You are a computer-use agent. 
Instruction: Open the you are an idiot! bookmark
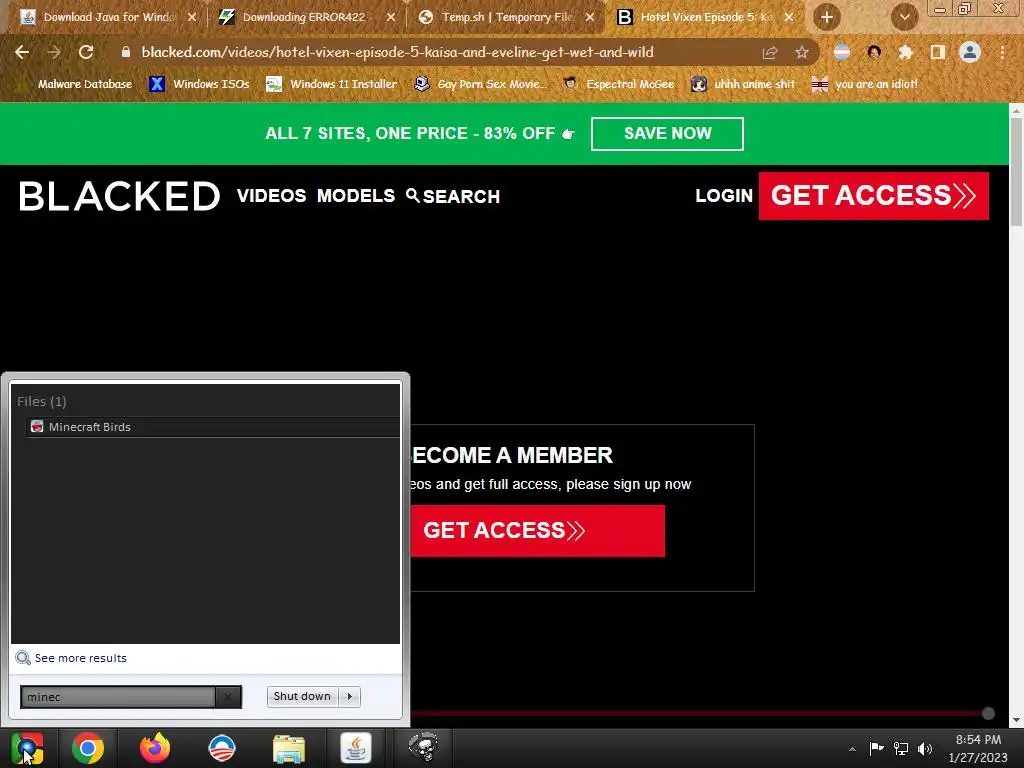pyautogui.click(x=865, y=84)
